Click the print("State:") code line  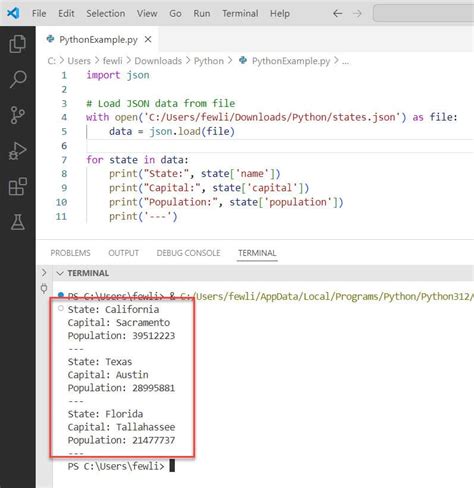pos(195,174)
